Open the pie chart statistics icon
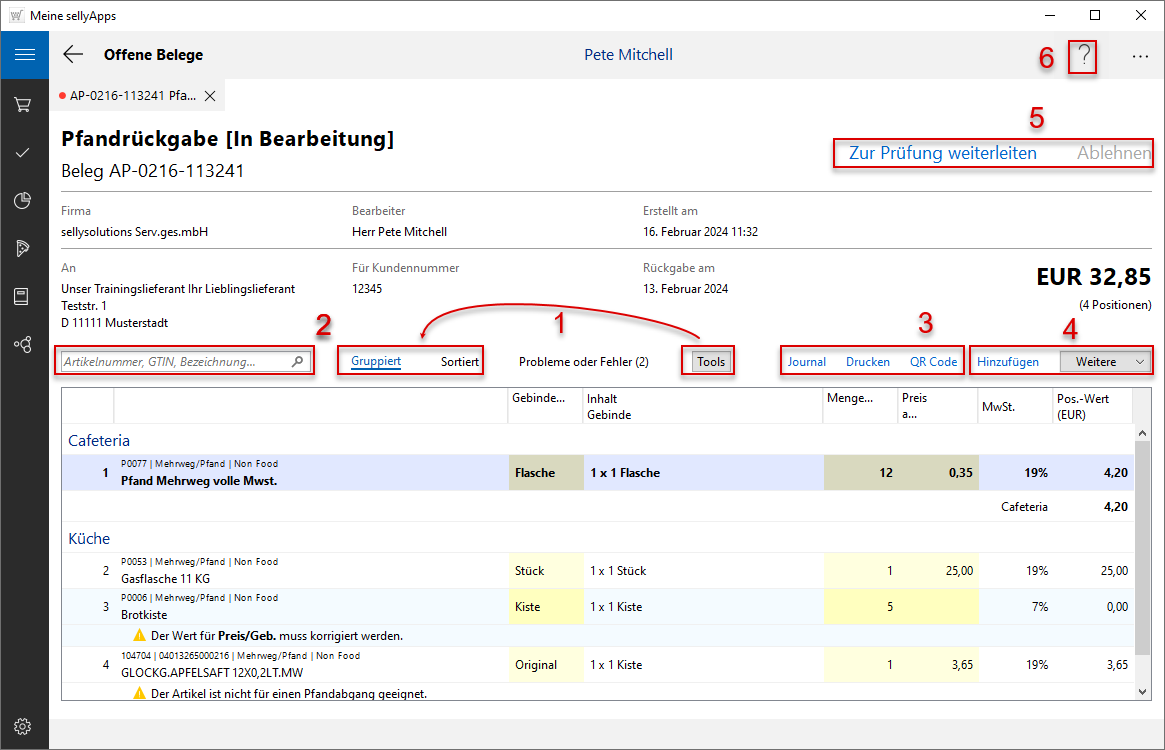 (x=24, y=200)
